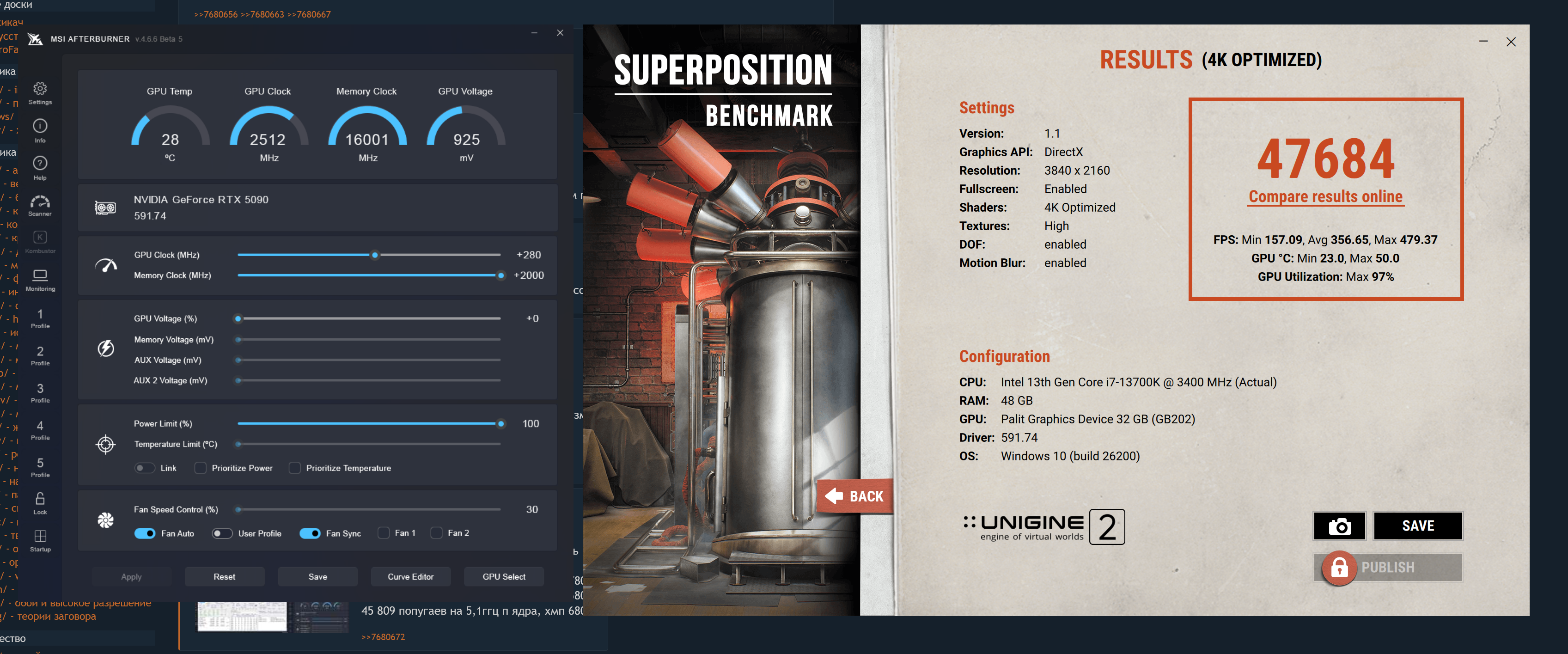
Task: Enable the User Profile fan toggle
Action: click(221, 533)
